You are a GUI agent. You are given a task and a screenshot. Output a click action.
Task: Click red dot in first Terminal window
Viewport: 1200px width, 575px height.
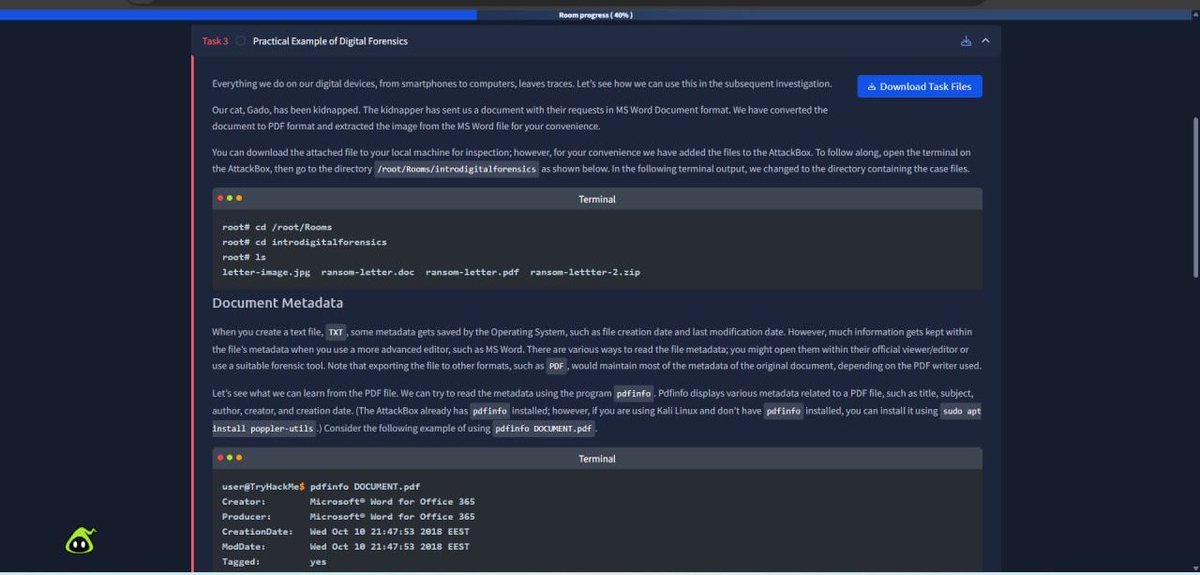pyautogui.click(x=220, y=198)
